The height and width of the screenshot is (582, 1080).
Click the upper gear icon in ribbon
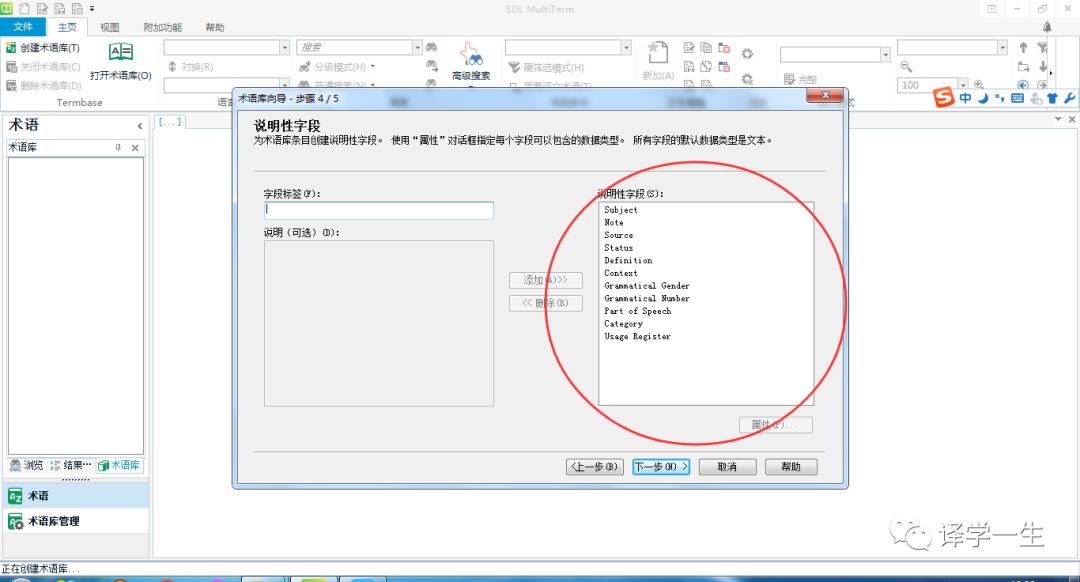coord(747,53)
